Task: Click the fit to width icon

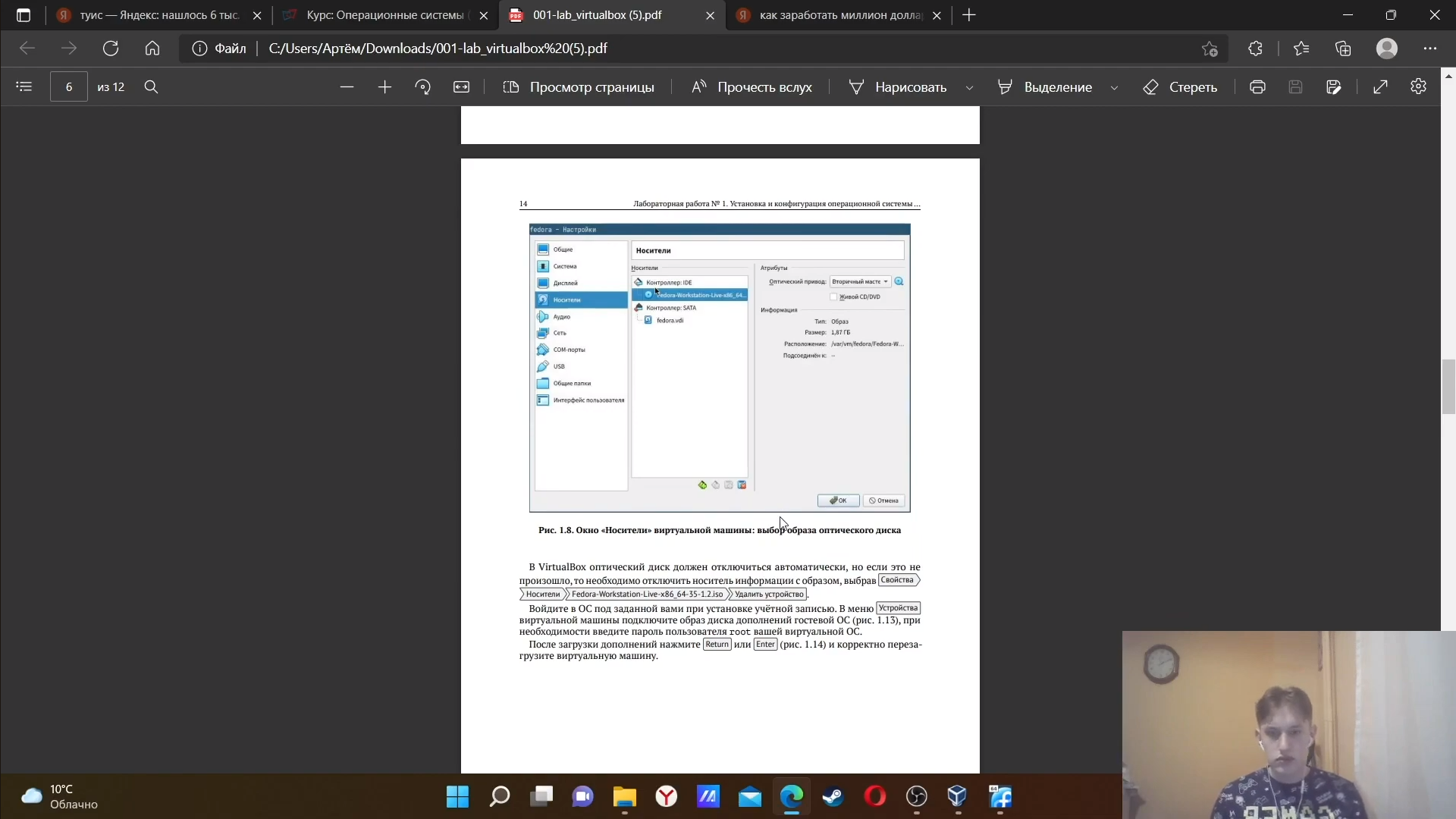Action: (x=461, y=87)
